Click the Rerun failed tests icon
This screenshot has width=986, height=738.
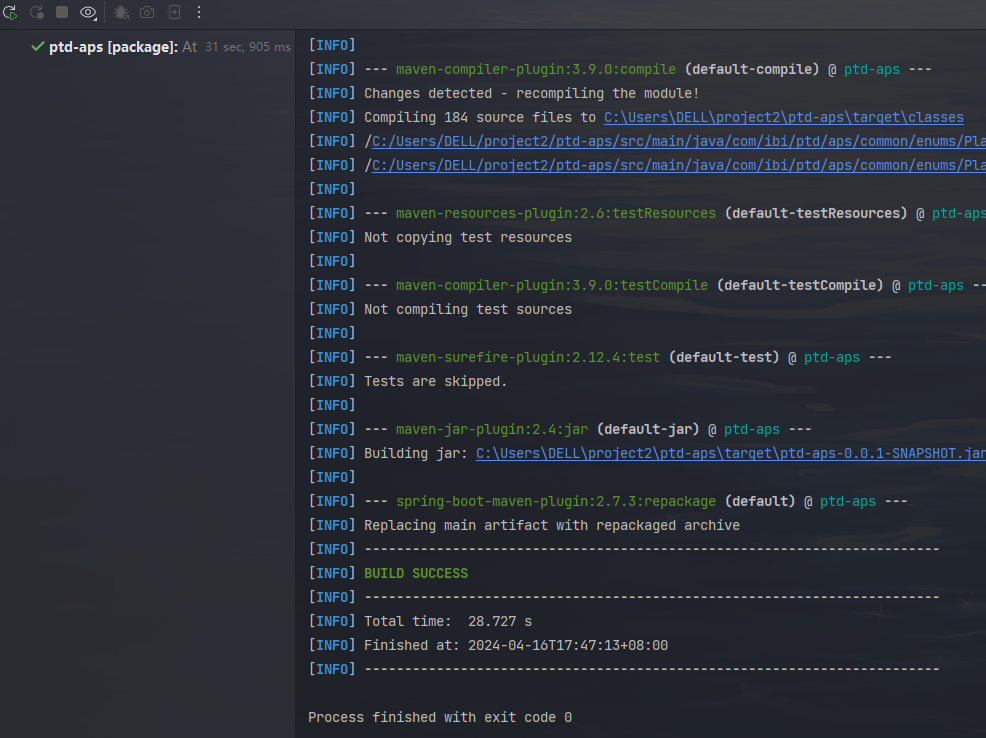pos(36,12)
